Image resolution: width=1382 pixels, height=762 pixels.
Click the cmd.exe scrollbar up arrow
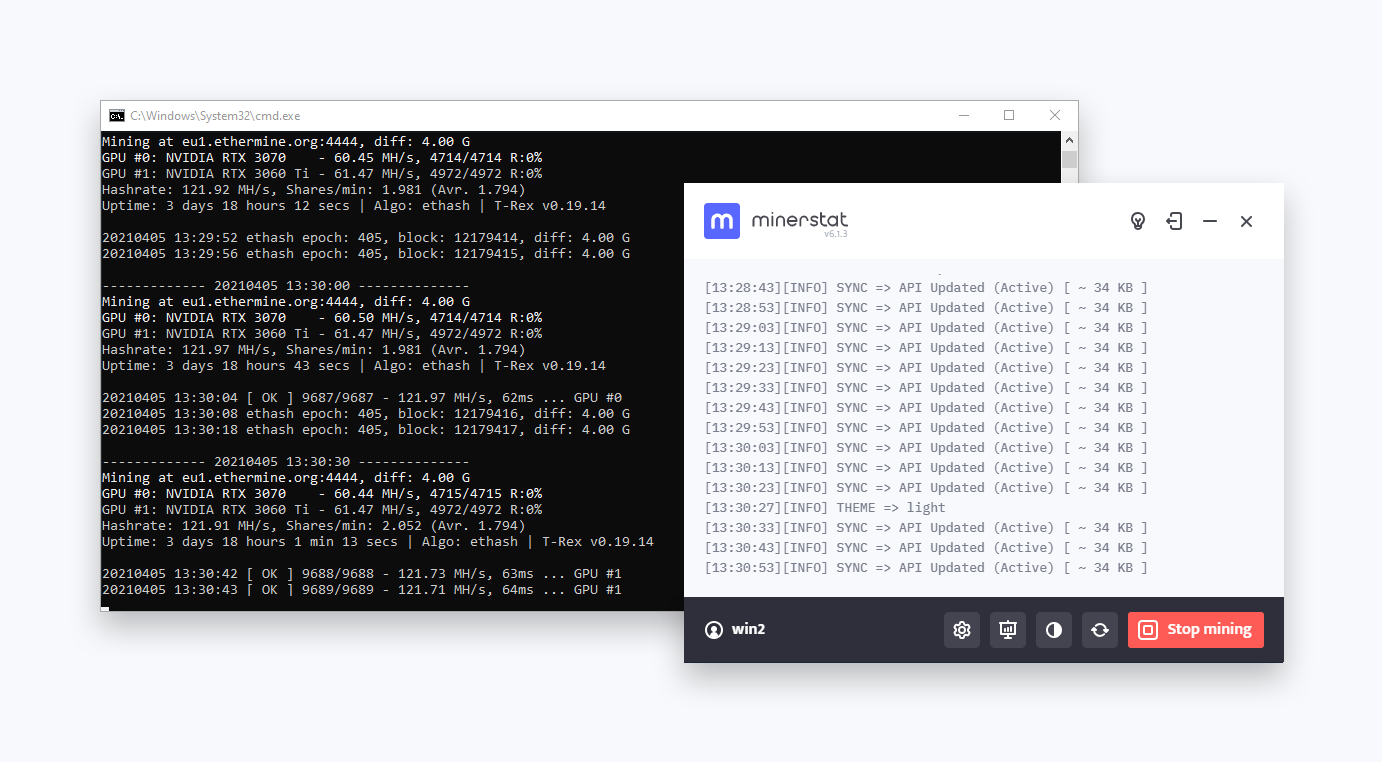click(1069, 141)
